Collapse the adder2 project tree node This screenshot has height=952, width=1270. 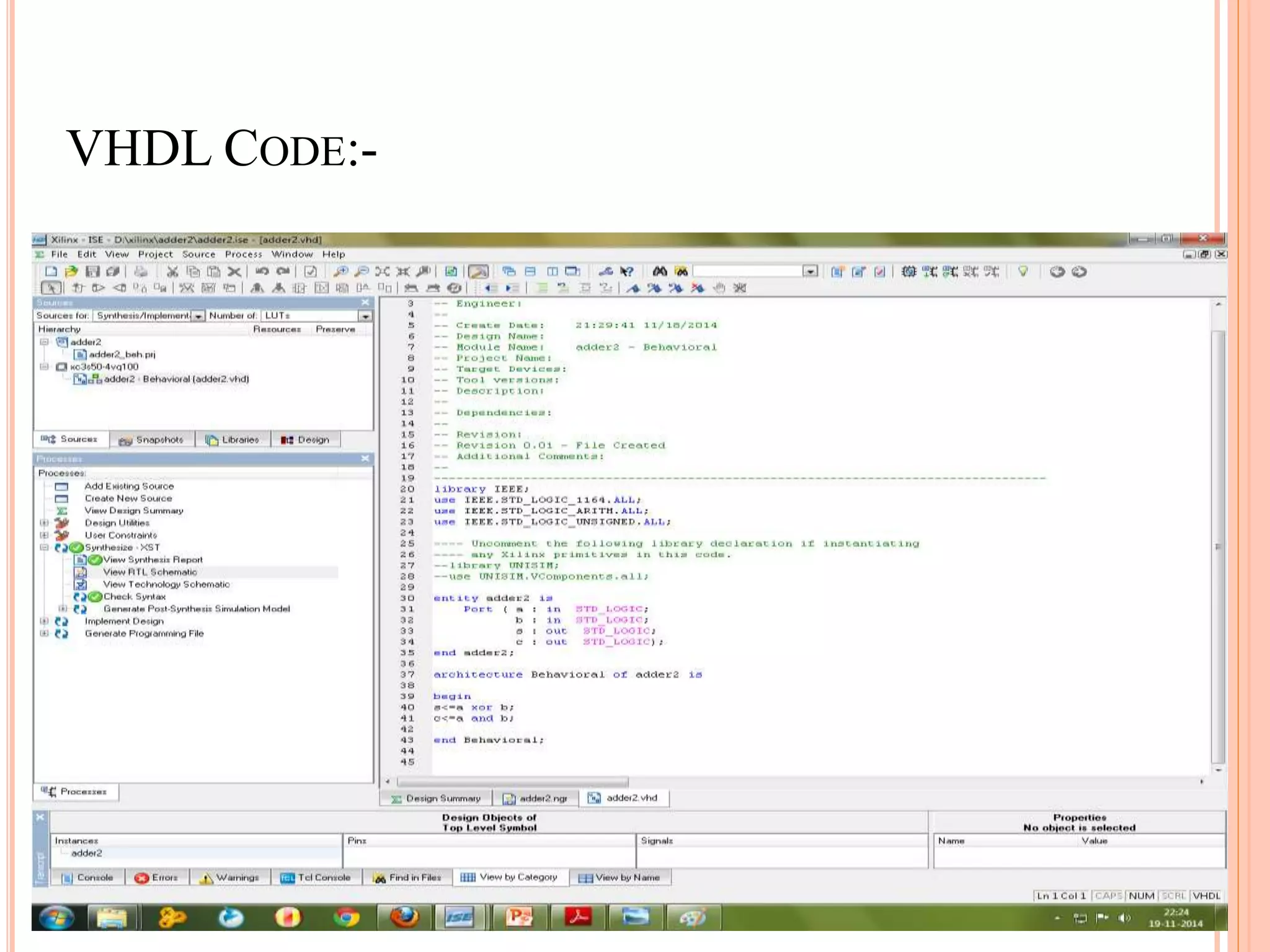44,342
